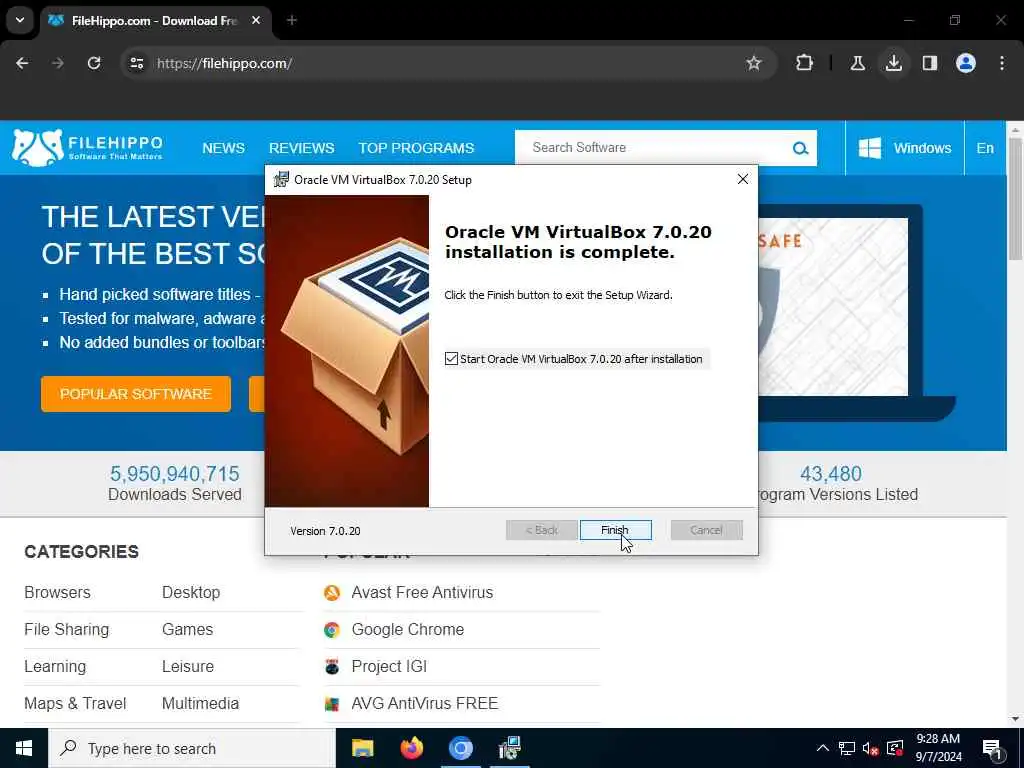Click Finish in VirtualBox Setup
Viewport: 1024px width, 768px height.
[615, 530]
